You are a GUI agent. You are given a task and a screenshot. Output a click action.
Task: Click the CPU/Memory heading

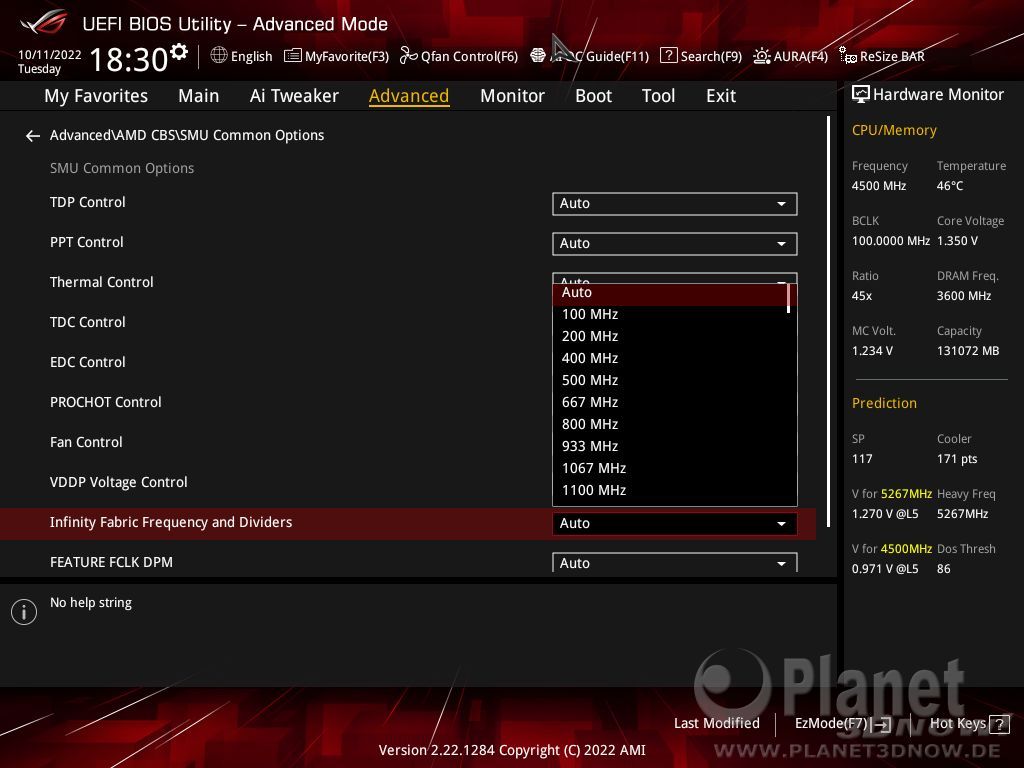pos(894,130)
